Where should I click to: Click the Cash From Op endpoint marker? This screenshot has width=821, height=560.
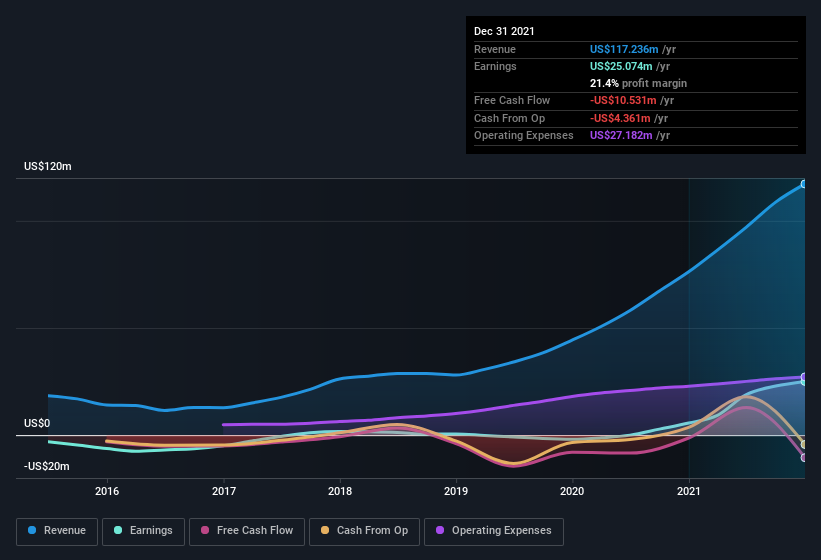point(804,445)
